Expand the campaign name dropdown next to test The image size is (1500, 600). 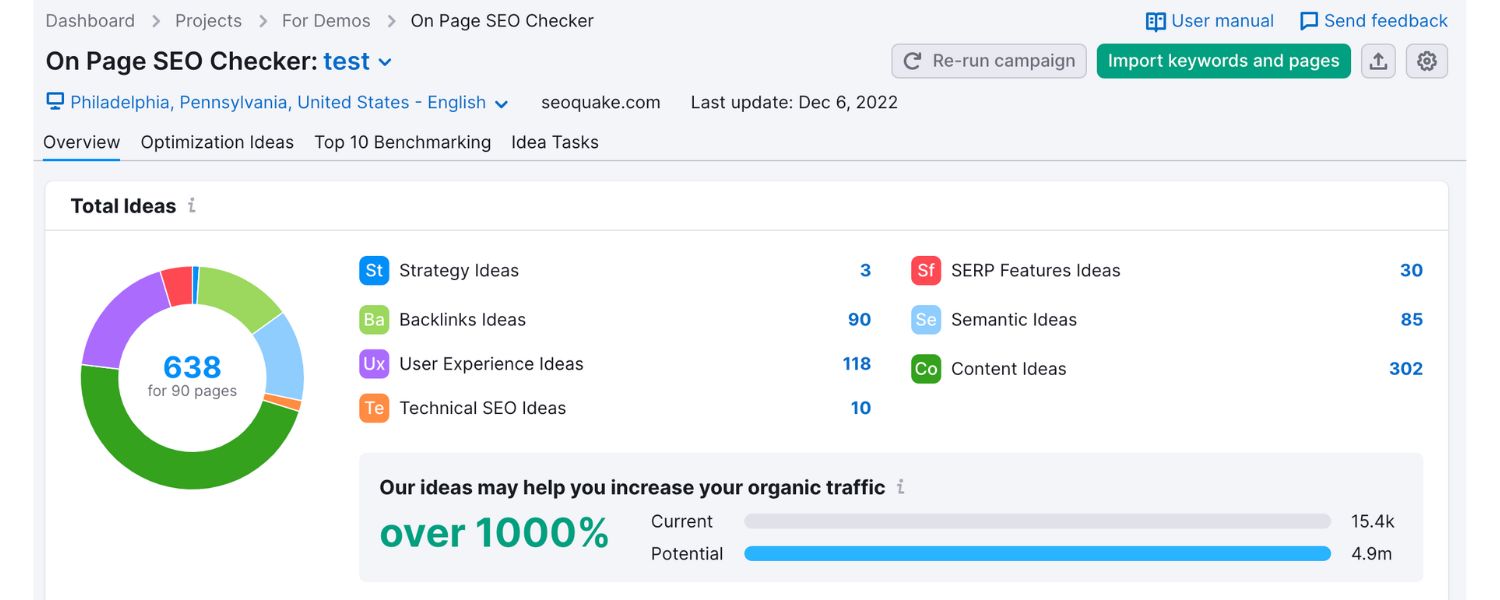tap(386, 61)
